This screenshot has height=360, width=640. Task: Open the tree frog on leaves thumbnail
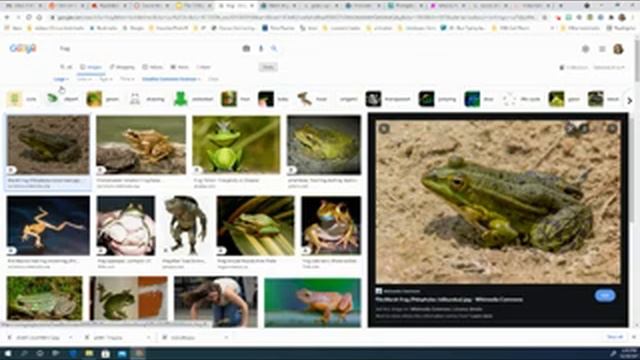click(x=256, y=226)
